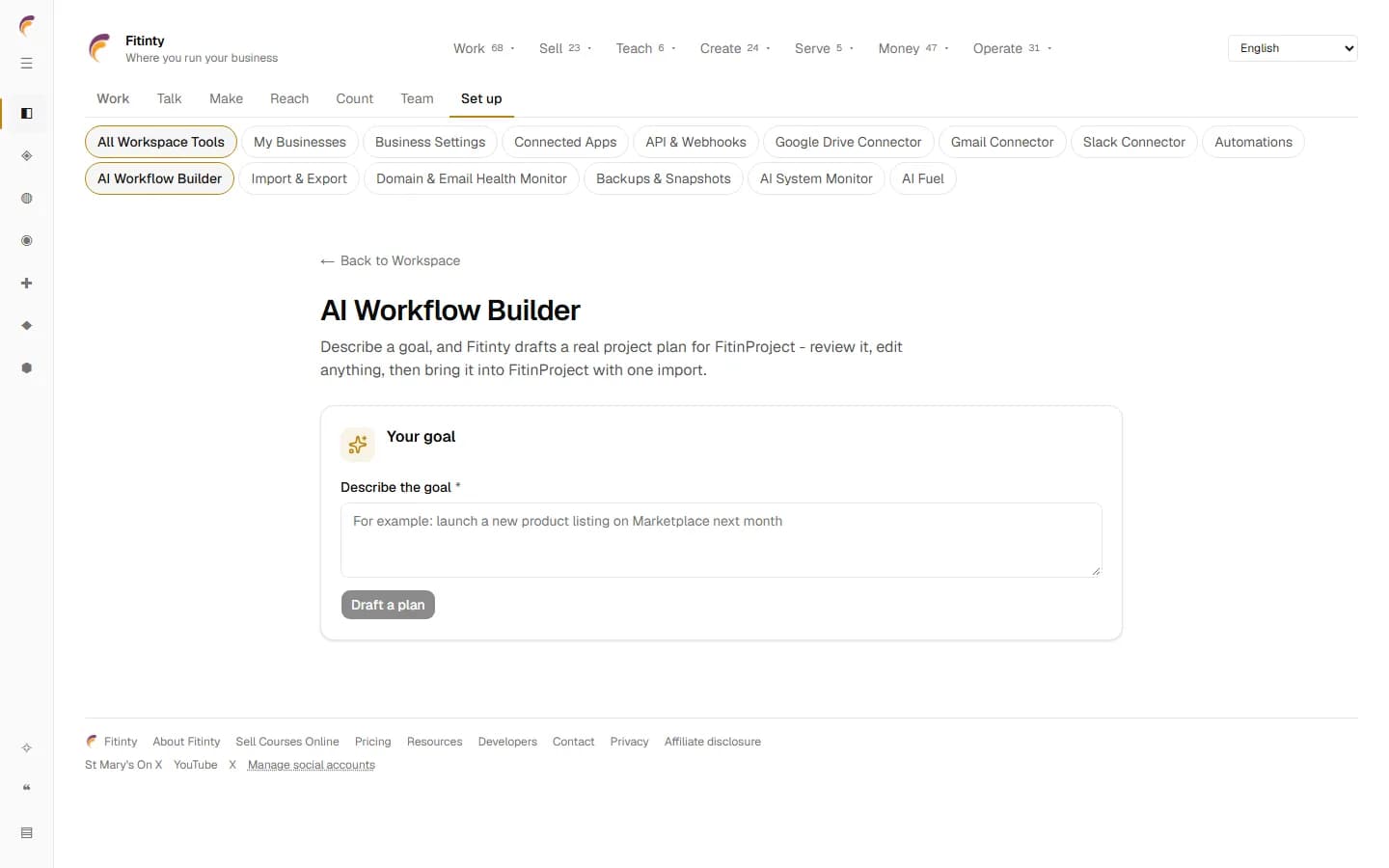Switch to the Make tab

coord(226,98)
